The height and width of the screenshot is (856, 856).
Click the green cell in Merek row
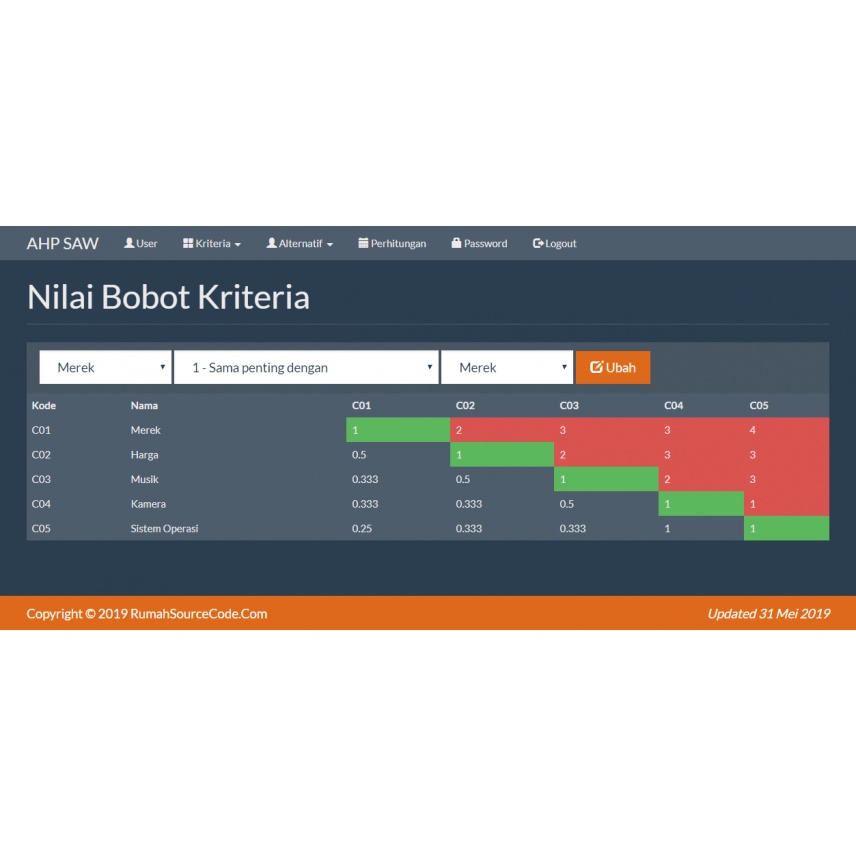(x=398, y=430)
